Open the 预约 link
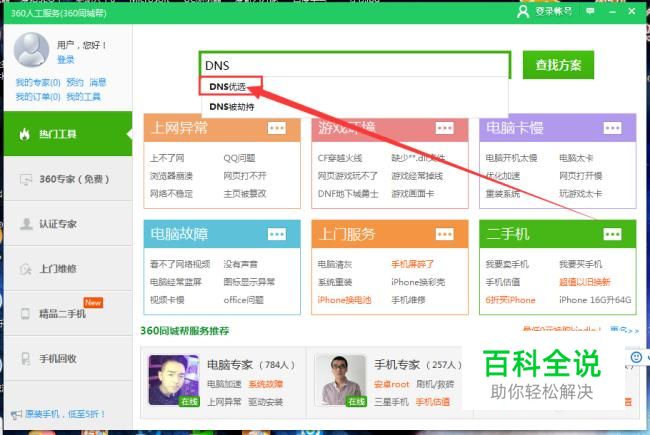This screenshot has height=435, width=650. [75, 82]
